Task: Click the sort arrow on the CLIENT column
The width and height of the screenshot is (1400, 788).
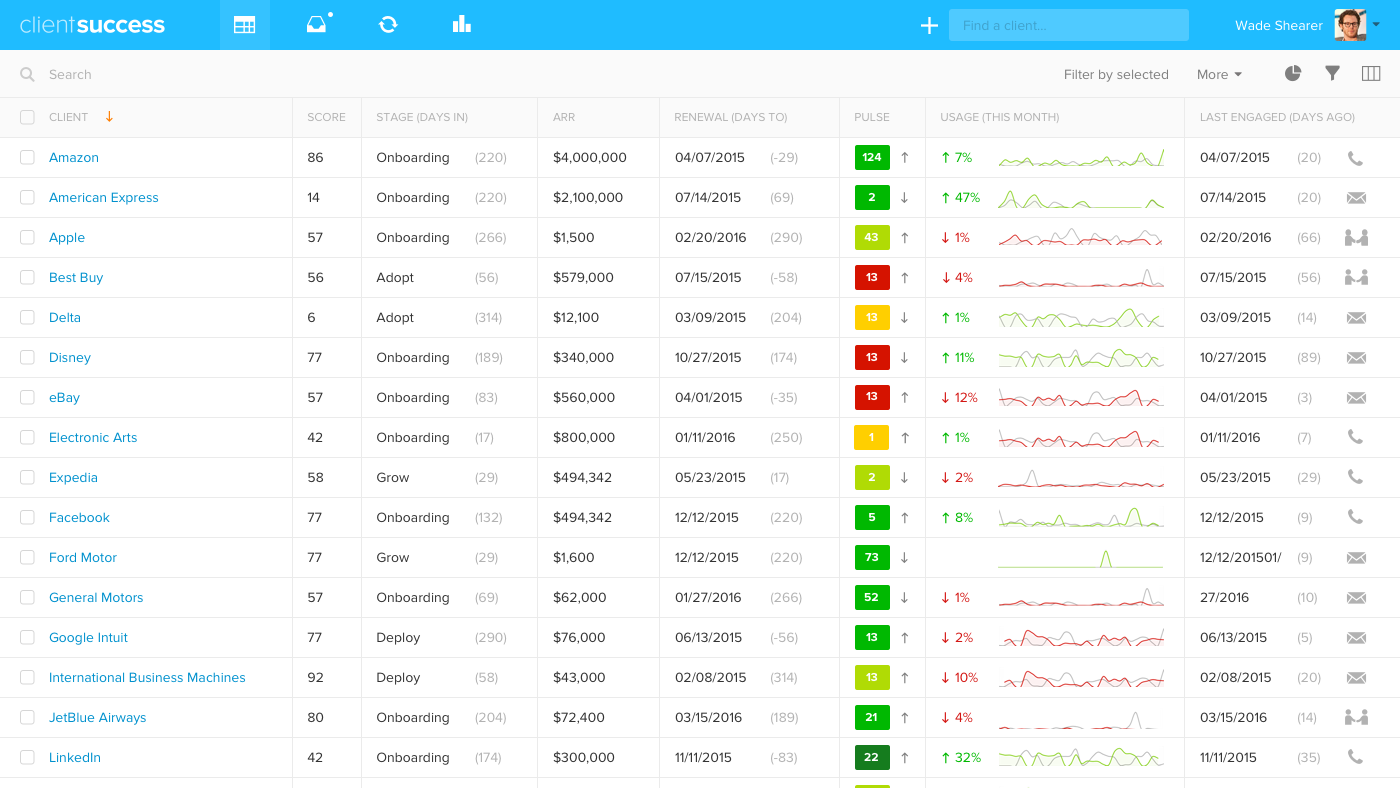Action: 108,116
